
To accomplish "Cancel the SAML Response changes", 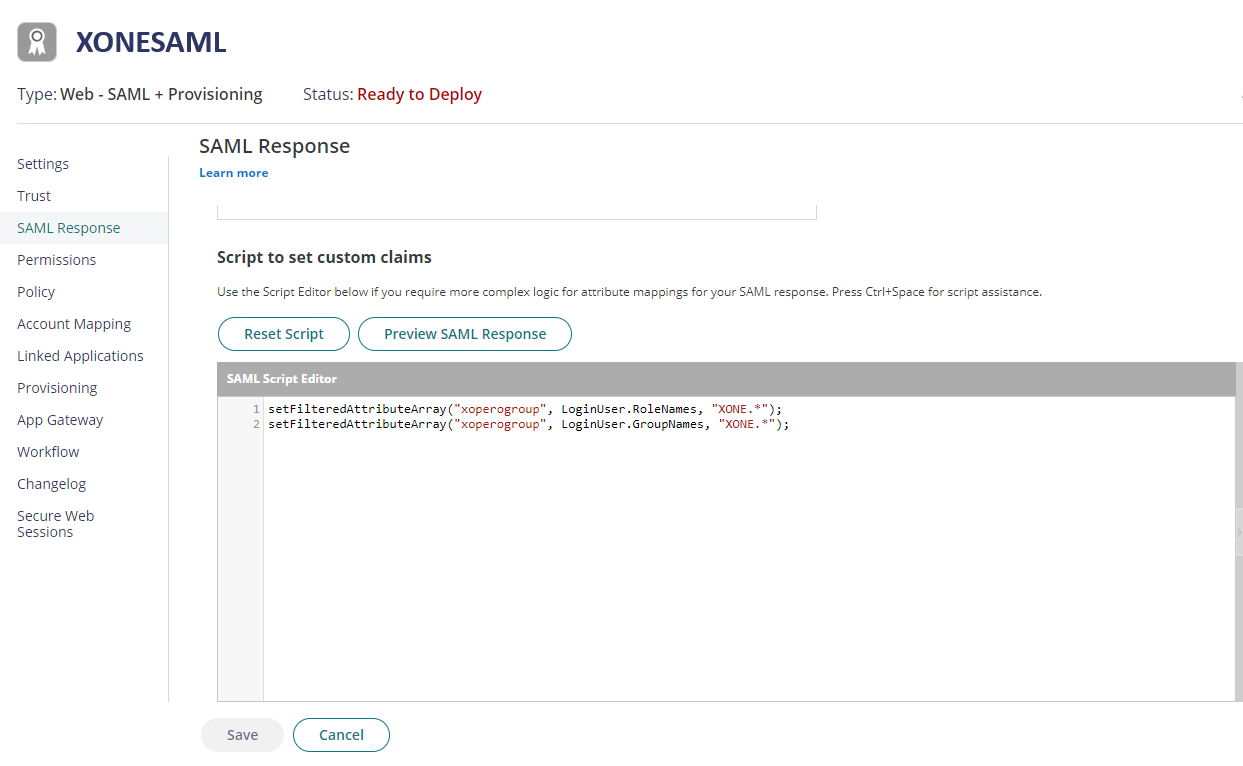I will click(341, 735).
